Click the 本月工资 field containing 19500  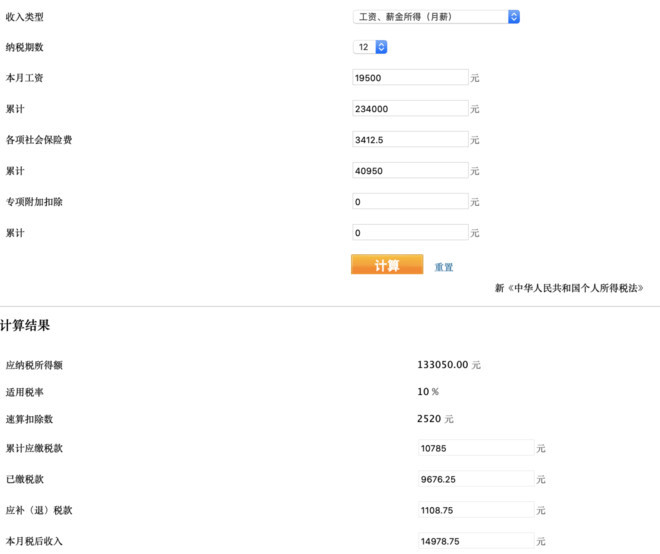(410, 77)
